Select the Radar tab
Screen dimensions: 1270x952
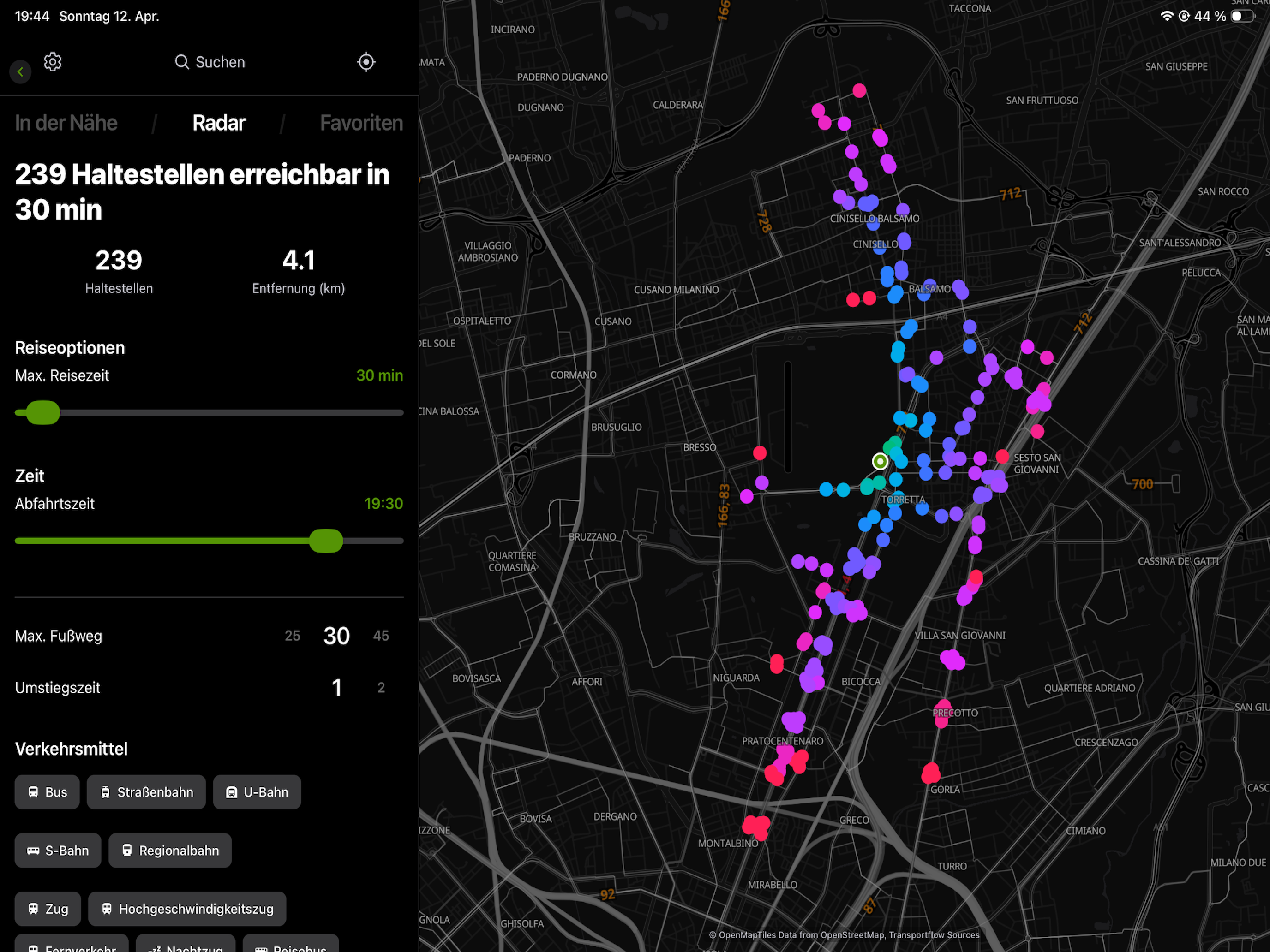219,123
